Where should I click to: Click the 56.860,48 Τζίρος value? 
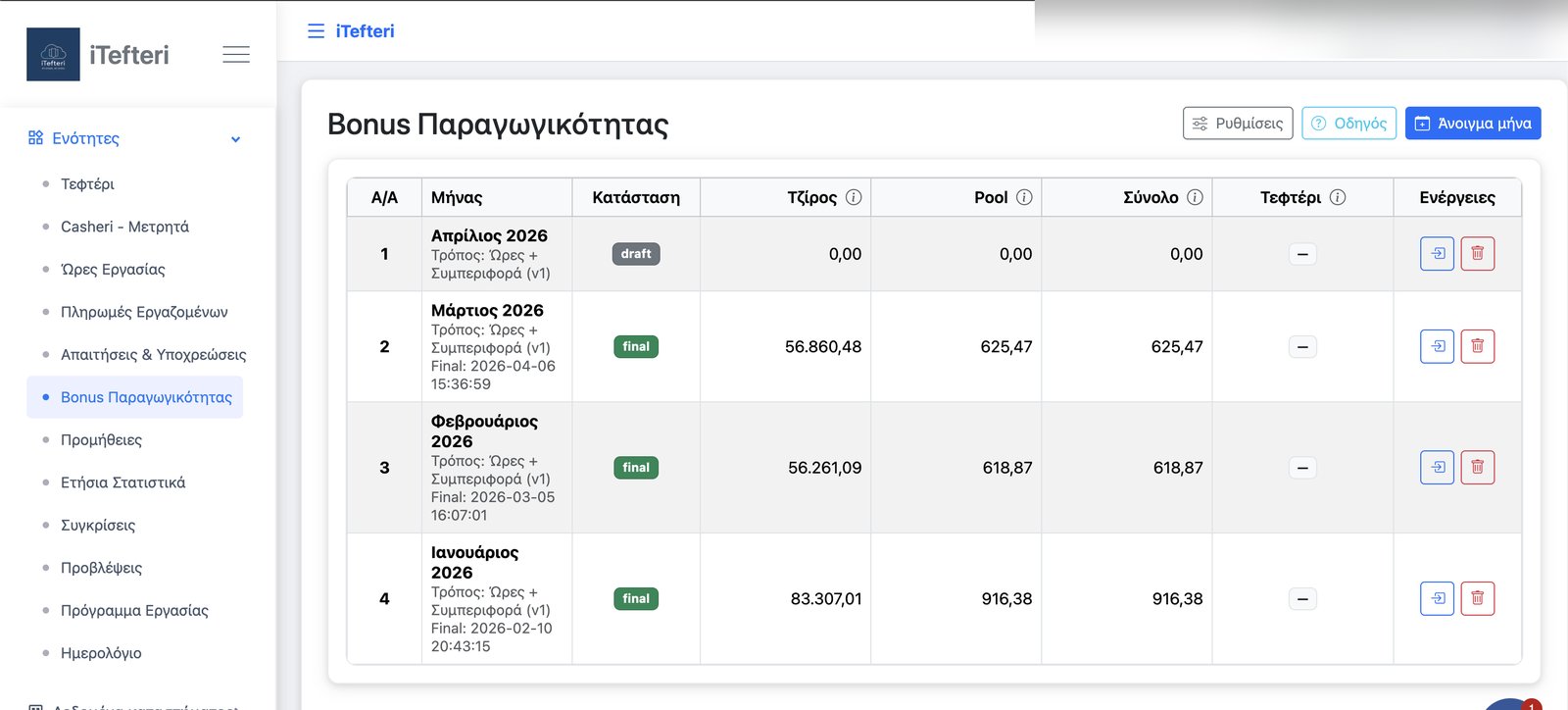tap(823, 346)
